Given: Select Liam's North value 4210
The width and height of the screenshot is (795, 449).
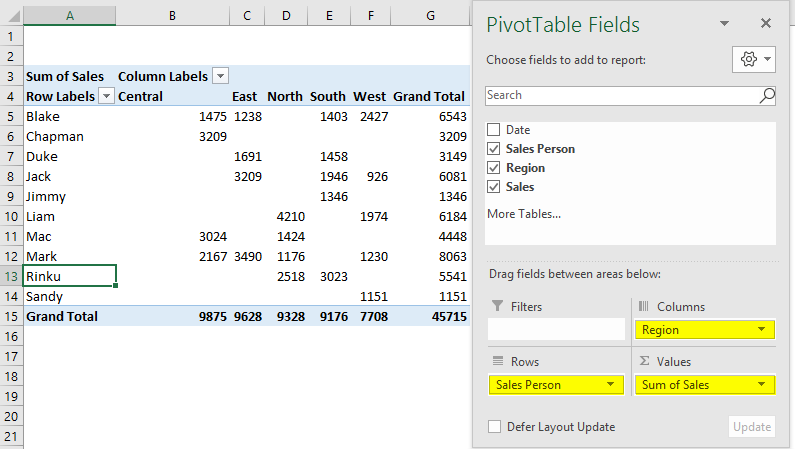Looking at the screenshot, I should (286, 216).
